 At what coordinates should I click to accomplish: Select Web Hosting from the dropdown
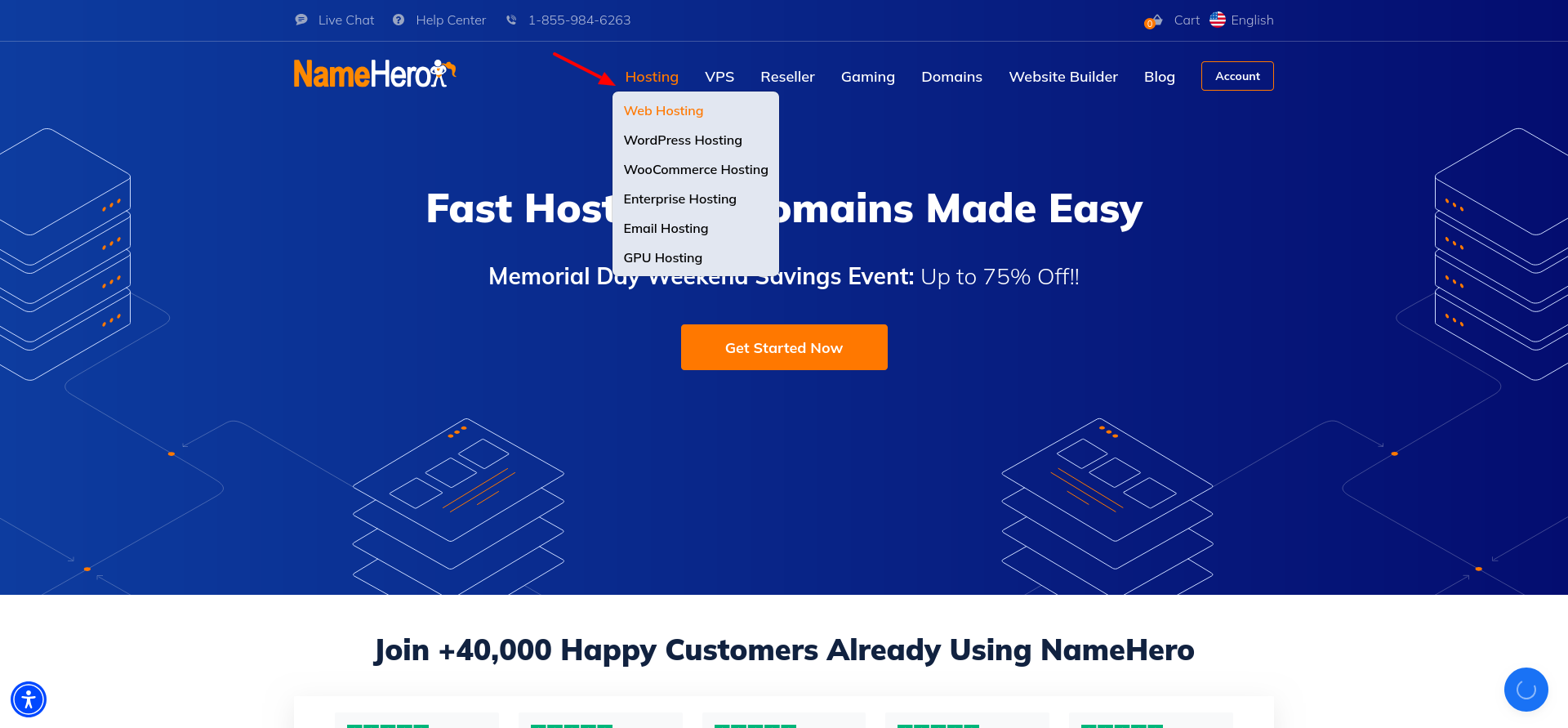click(x=663, y=111)
